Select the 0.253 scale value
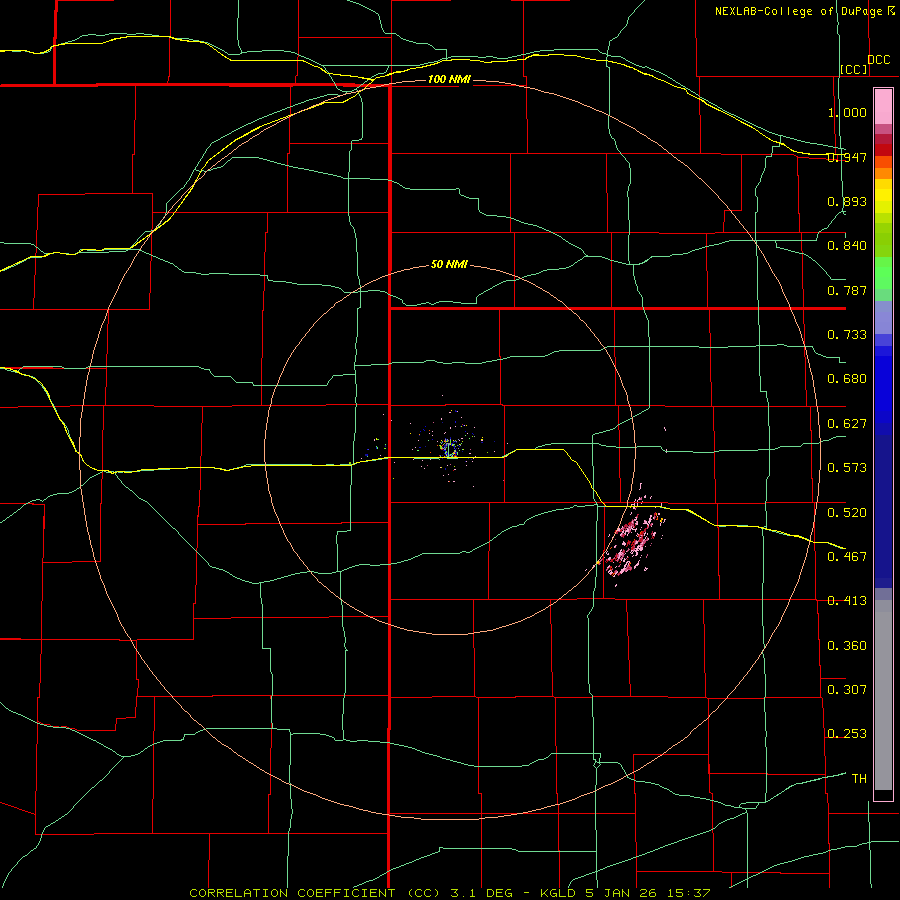This screenshot has height=900, width=900. pos(847,734)
